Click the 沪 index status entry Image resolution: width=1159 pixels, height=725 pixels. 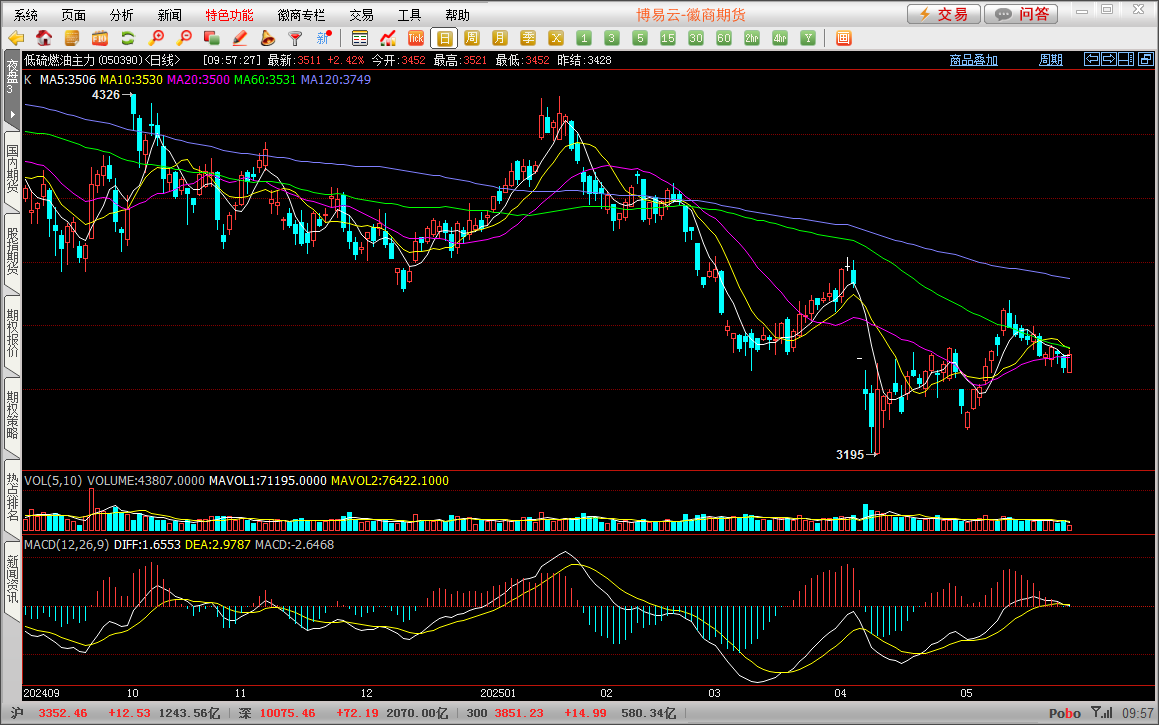17,713
